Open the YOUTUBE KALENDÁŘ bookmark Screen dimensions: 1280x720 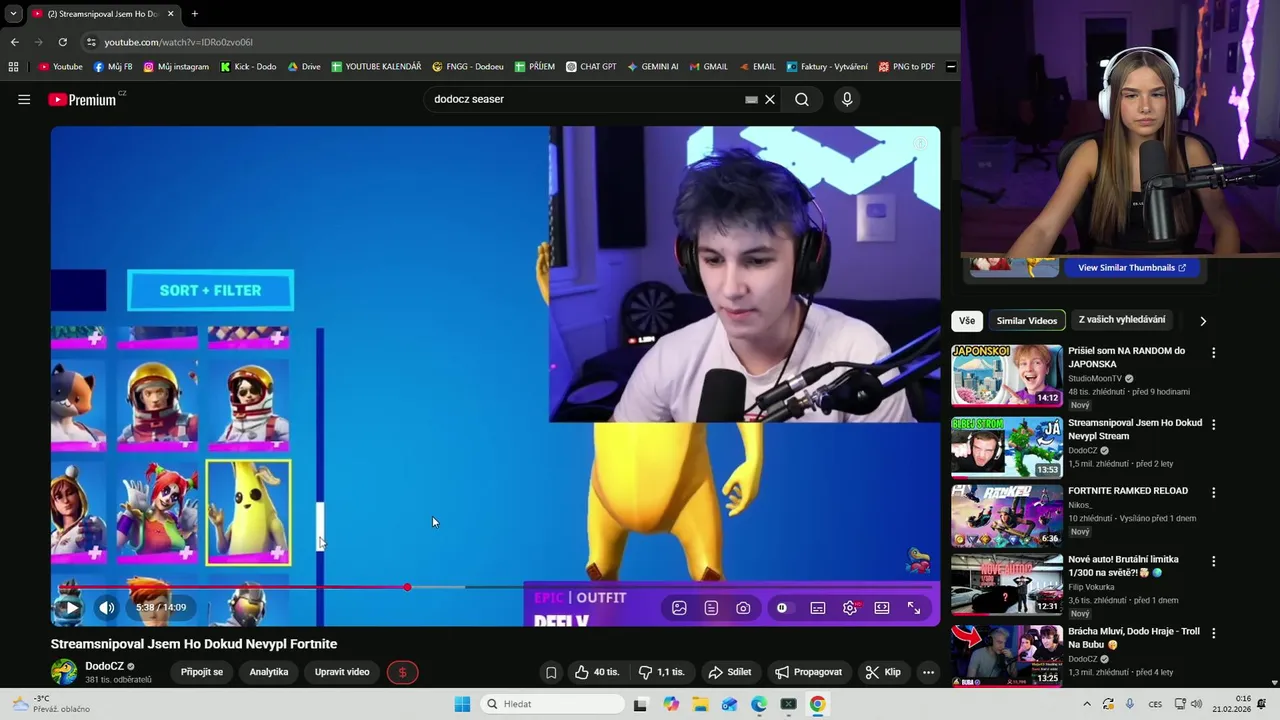(x=376, y=67)
